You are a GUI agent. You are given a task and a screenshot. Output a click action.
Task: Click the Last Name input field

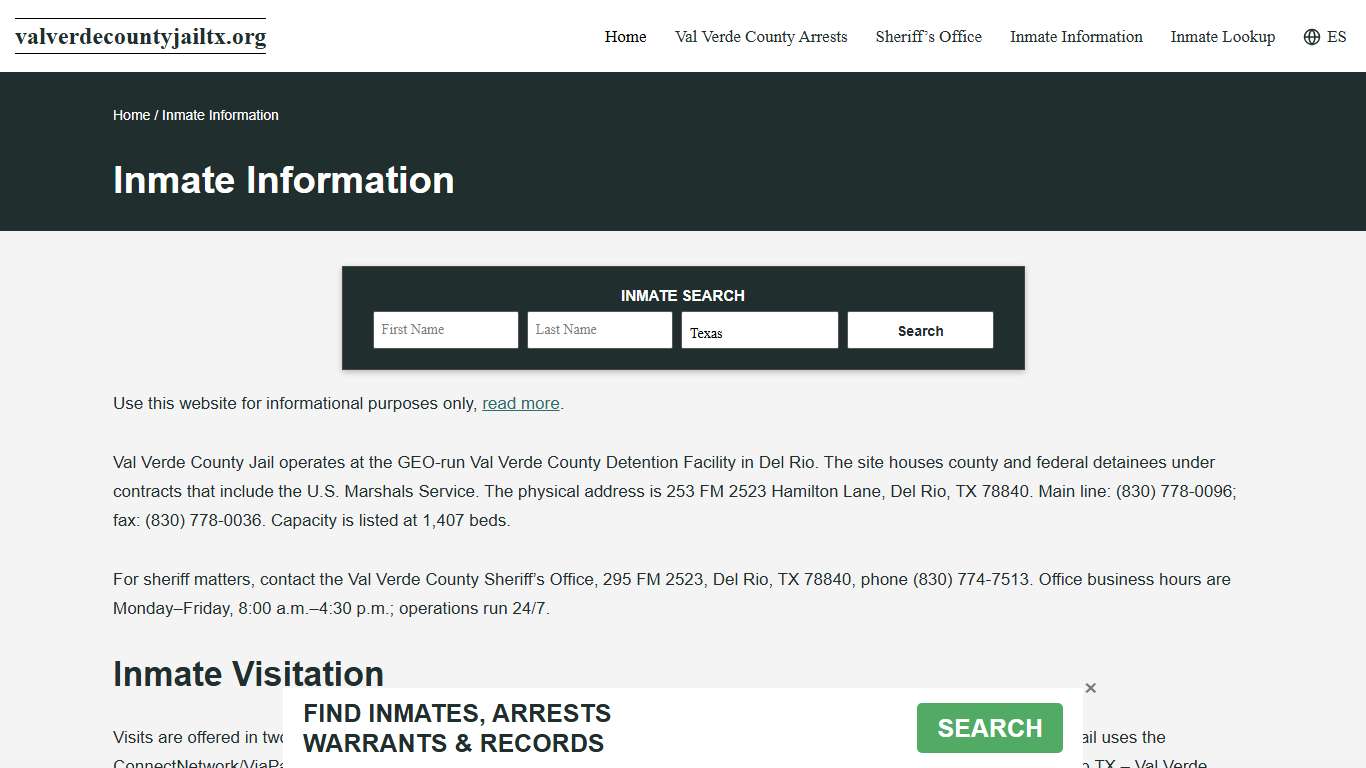(x=599, y=329)
